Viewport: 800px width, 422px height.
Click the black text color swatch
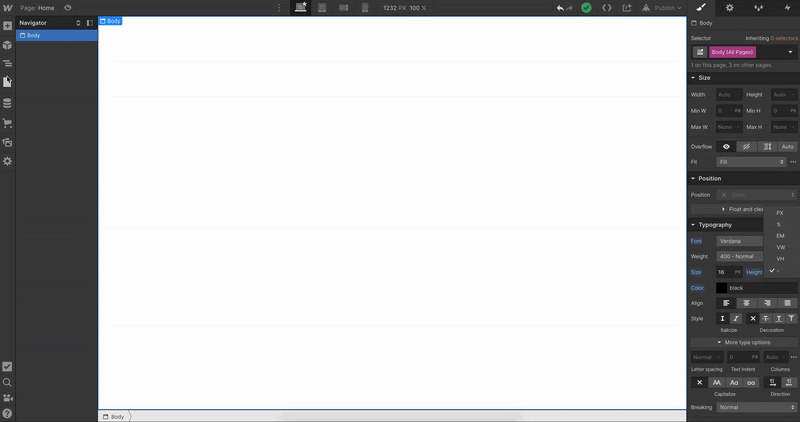pos(721,288)
